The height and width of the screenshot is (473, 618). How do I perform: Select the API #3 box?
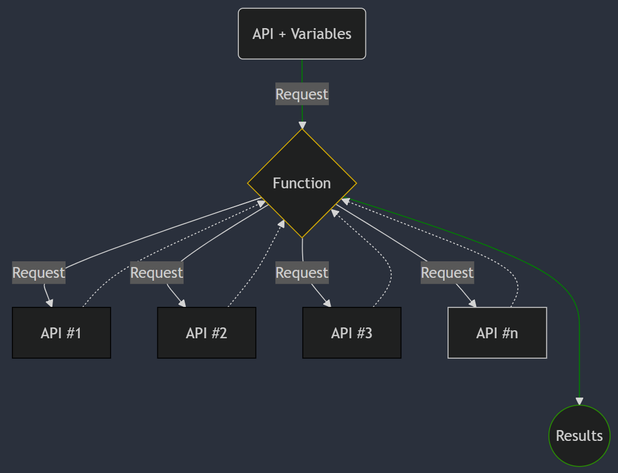[352, 333]
